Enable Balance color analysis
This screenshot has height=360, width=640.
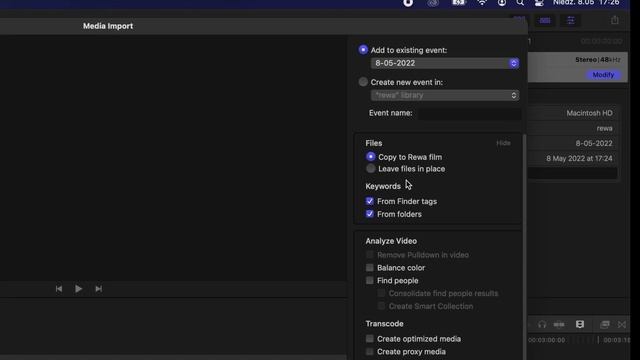click(369, 268)
